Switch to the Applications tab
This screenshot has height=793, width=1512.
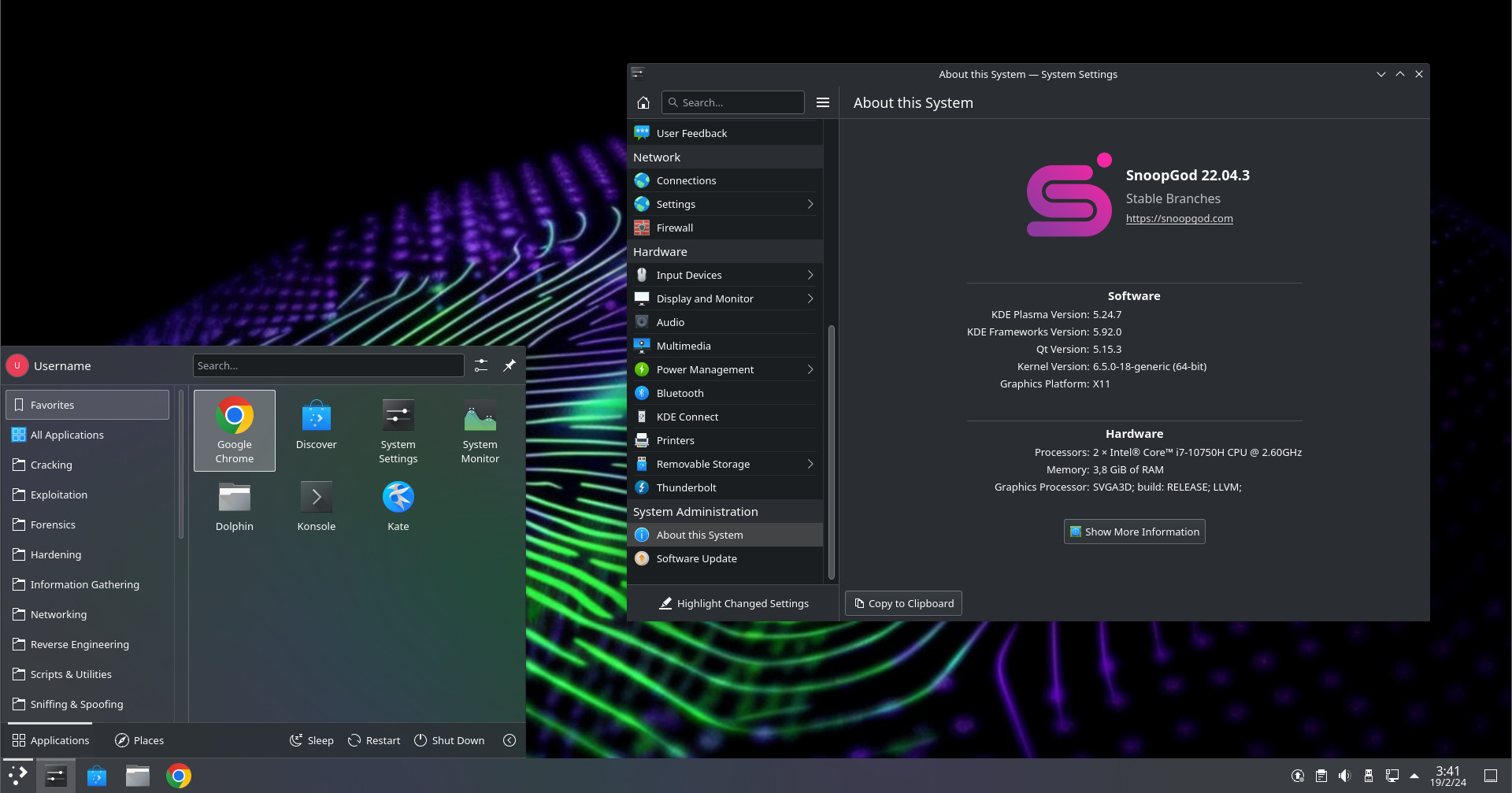point(51,740)
